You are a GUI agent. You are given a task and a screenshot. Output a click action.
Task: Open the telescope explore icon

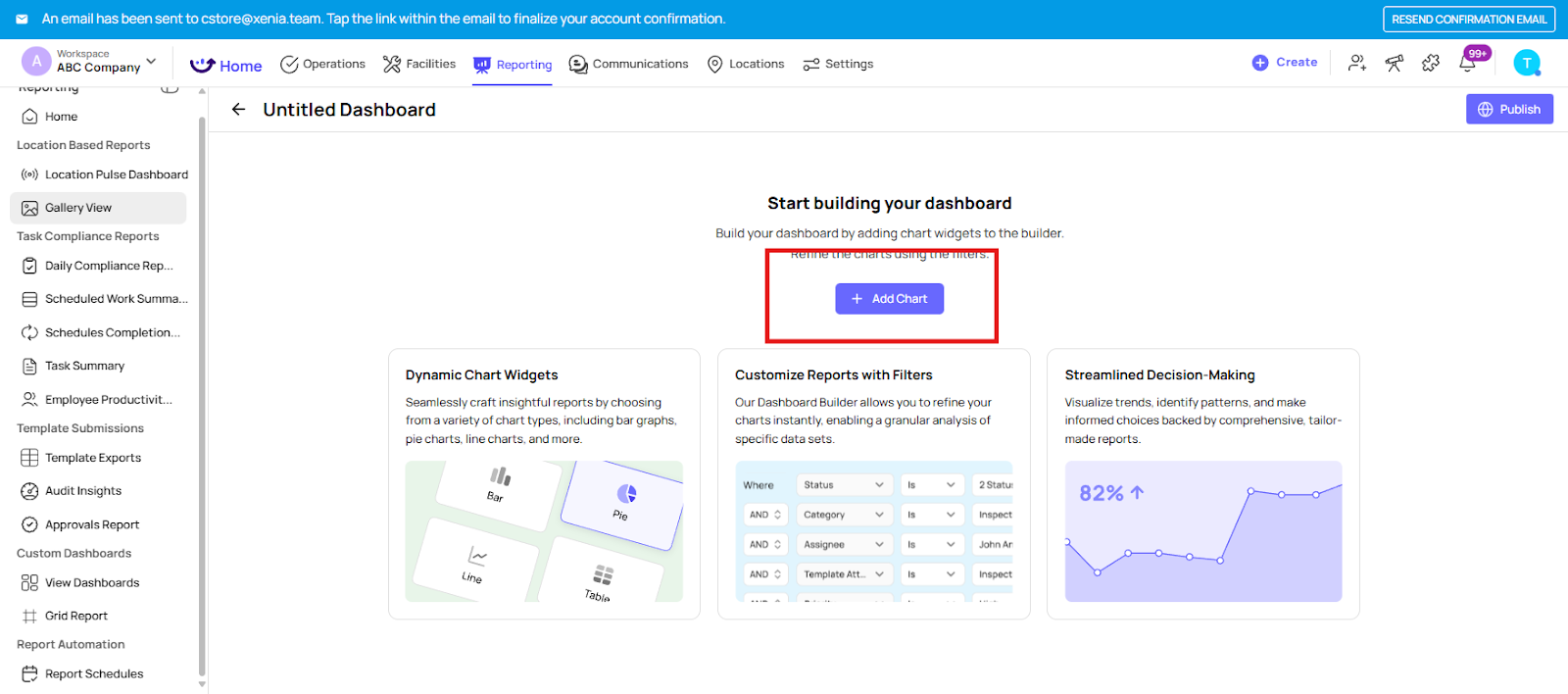point(1394,64)
